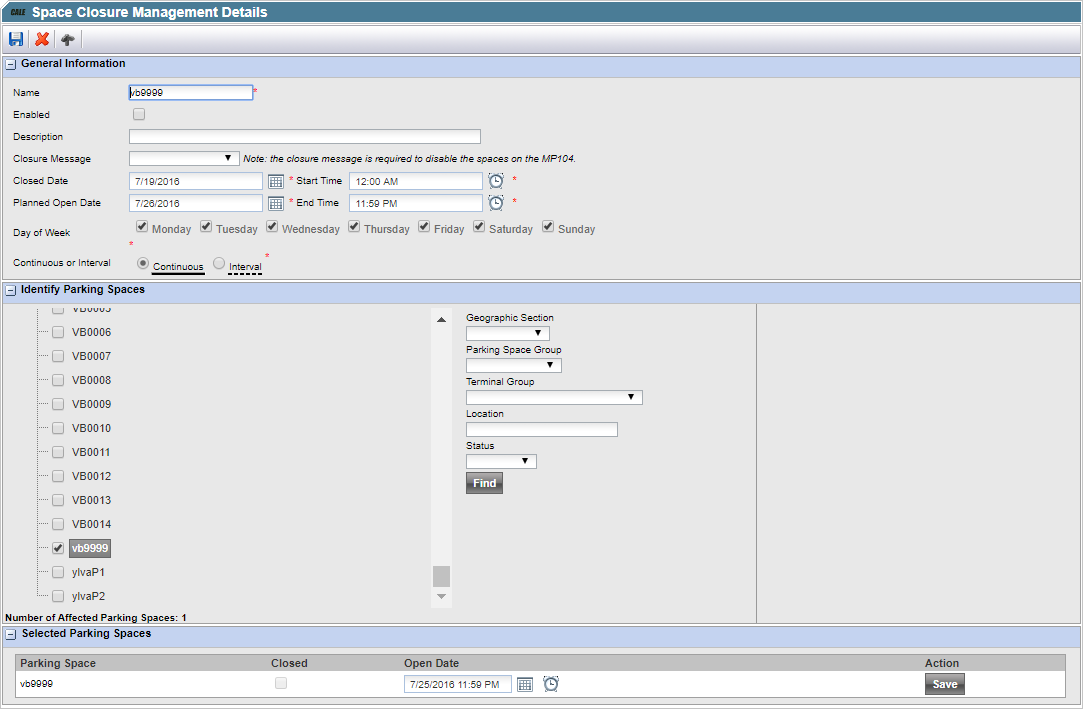Click the Planned Open Date input field

195,204
